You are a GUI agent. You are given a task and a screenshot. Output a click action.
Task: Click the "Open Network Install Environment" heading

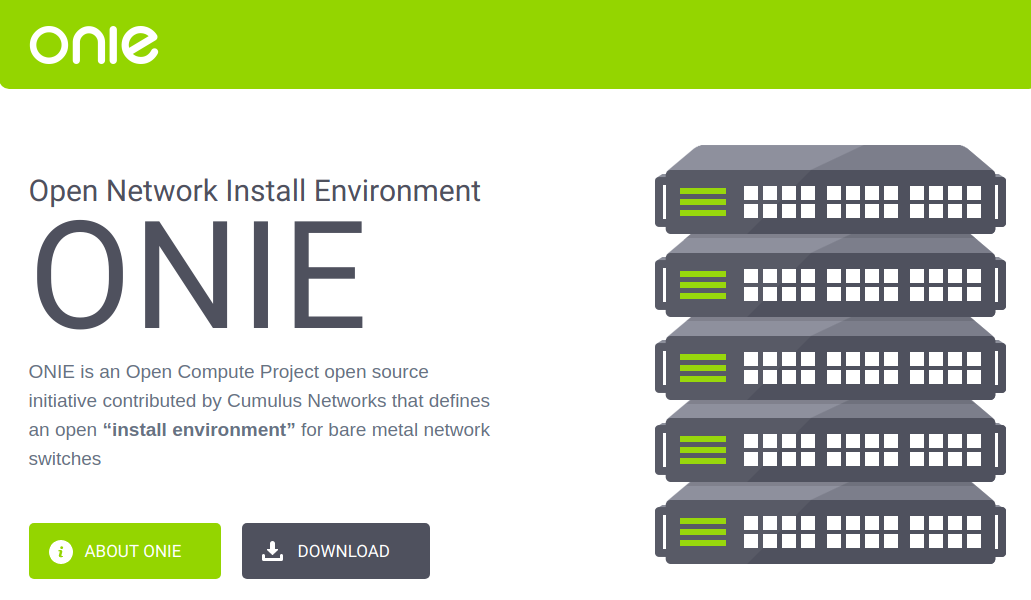click(254, 191)
